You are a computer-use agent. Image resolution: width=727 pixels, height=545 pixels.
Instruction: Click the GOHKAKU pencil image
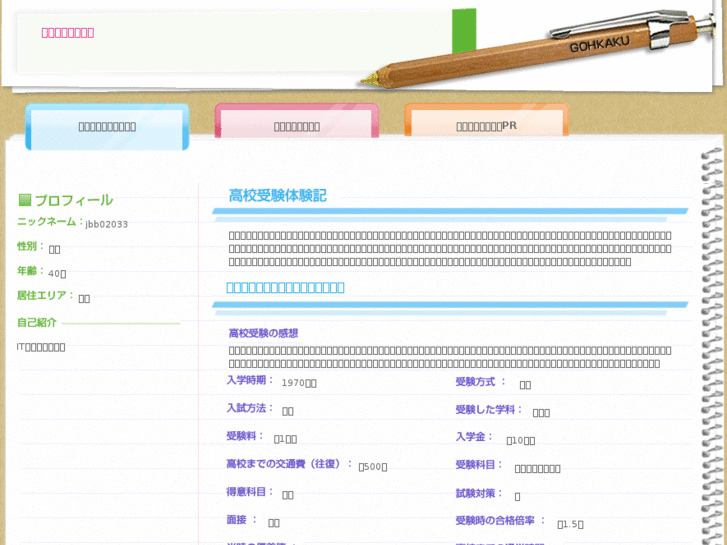[540, 47]
